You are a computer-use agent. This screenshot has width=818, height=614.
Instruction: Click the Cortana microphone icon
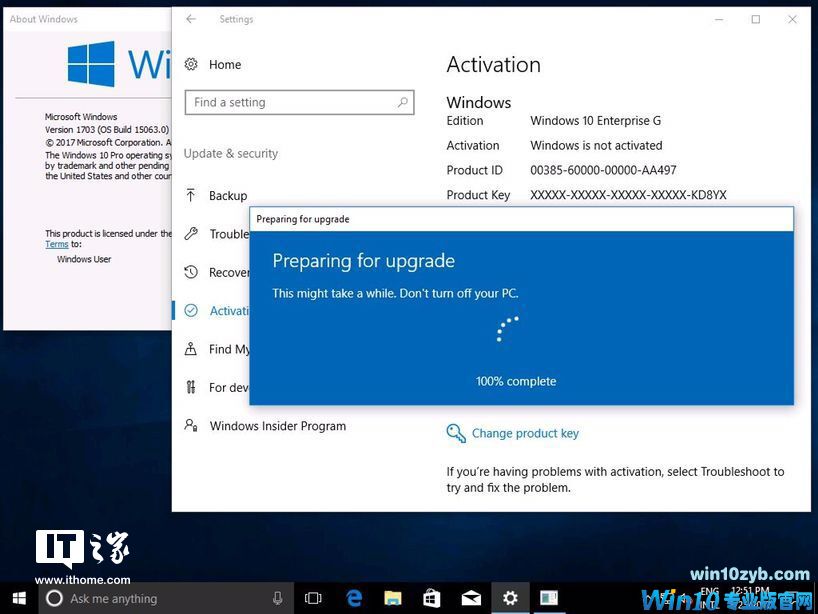(x=277, y=598)
